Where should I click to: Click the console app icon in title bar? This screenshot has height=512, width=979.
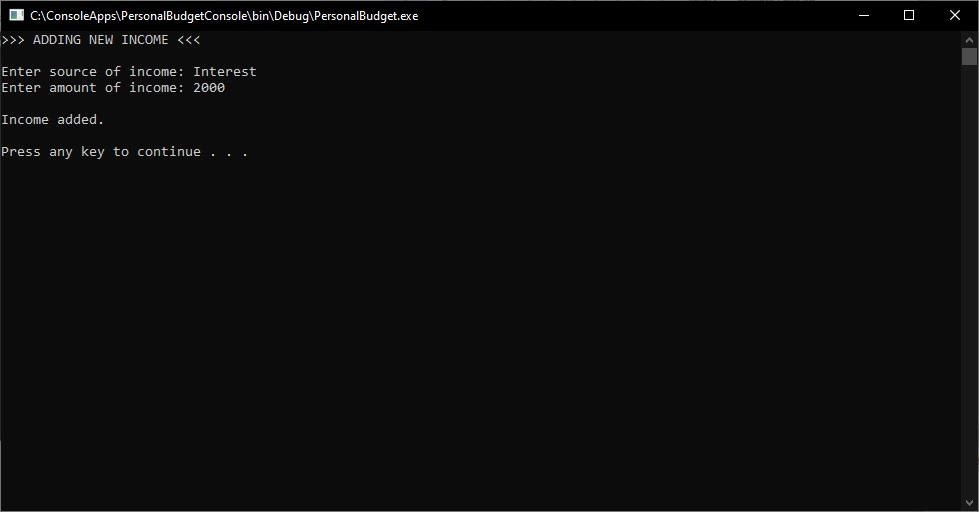[x=16, y=15]
